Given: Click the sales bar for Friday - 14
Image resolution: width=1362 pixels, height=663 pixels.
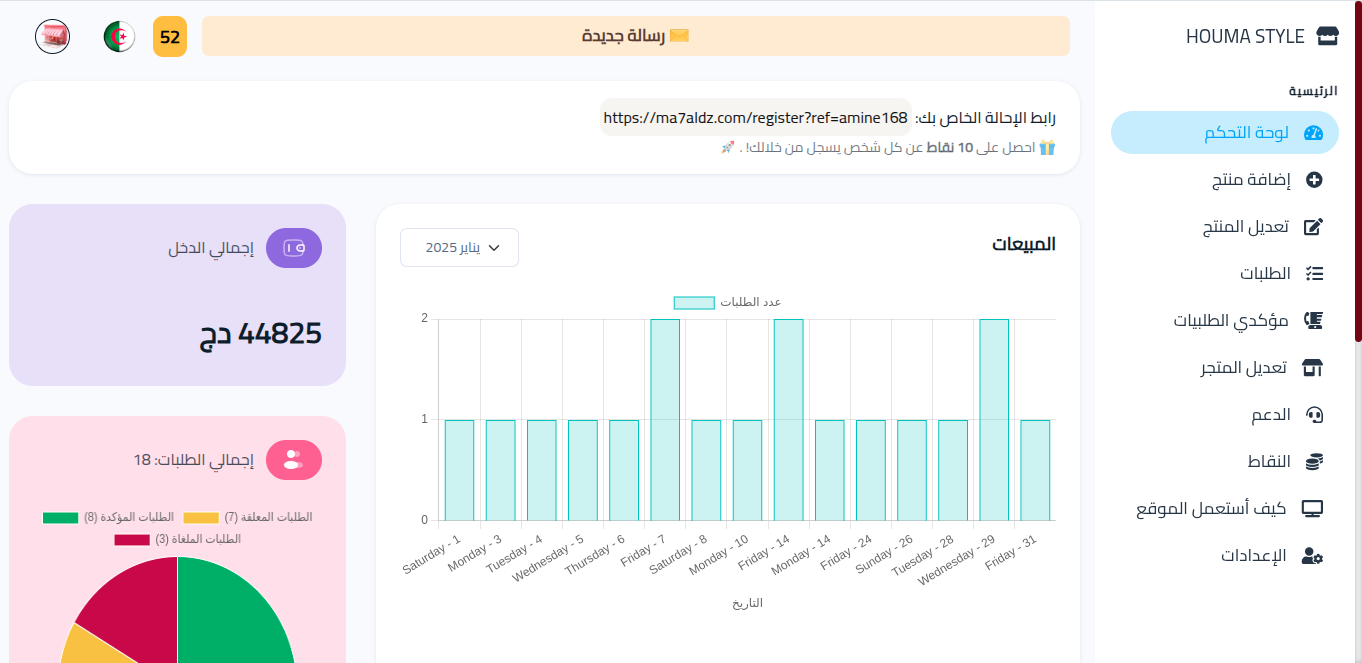Looking at the screenshot, I should [788, 420].
